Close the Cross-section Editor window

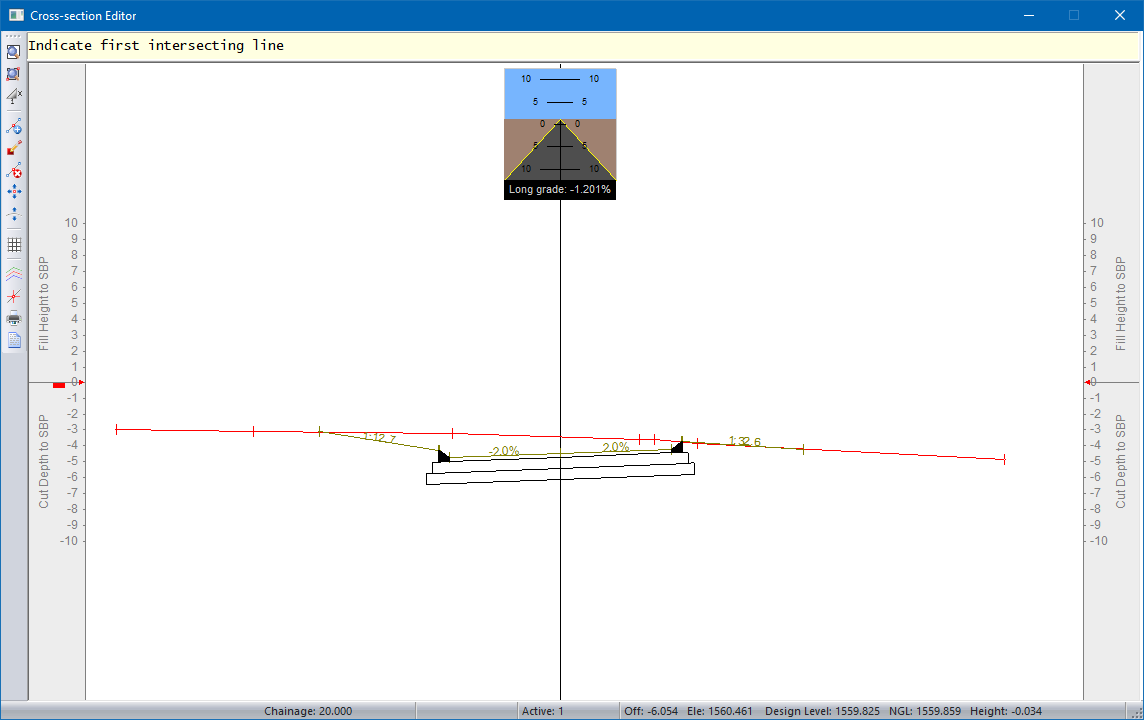coord(1119,15)
